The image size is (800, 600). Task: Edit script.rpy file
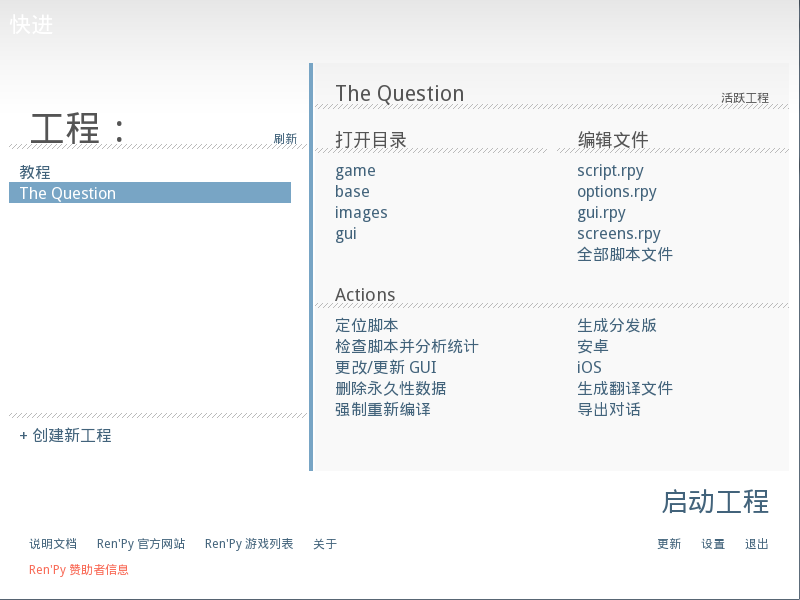click(x=610, y=171)
